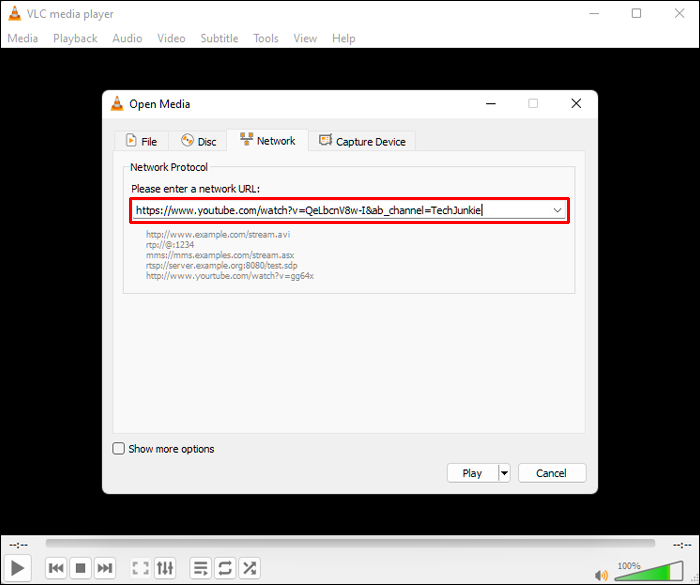Viewport: 700px width, 585px height.
Task: Toggle loop repeat mode
Action: 225,568
